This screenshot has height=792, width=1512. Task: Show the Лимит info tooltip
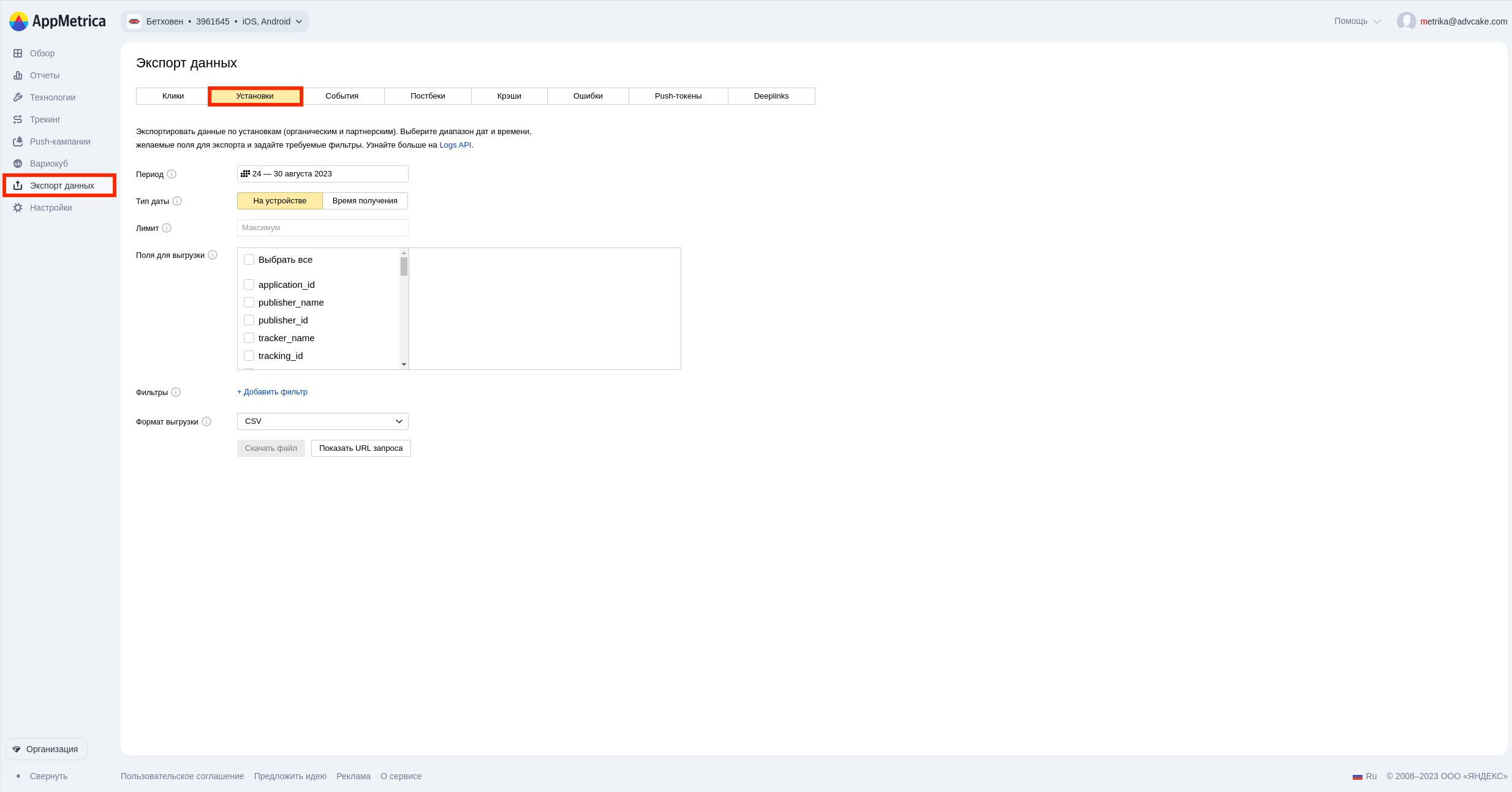click(167, 228)
